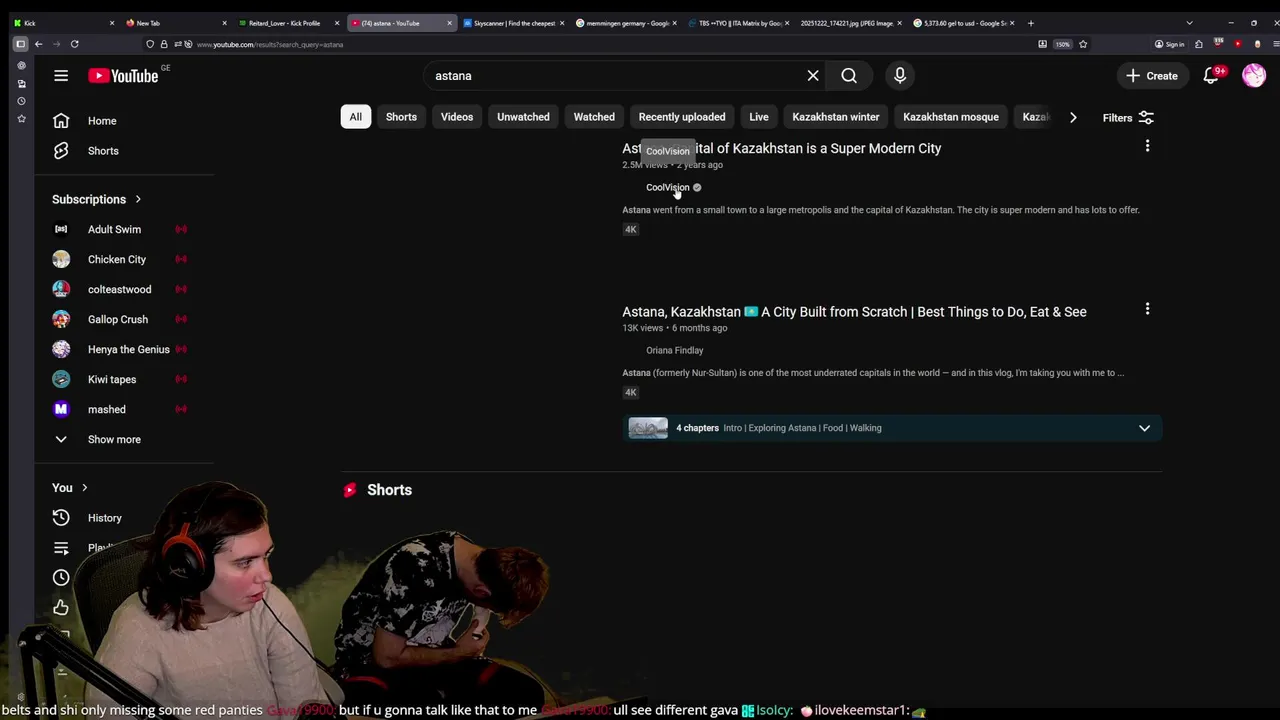Go back with browser back arrow
The width and height of the screenshot is (1280, 720).
pyautogui.click(x=38, y=44)
